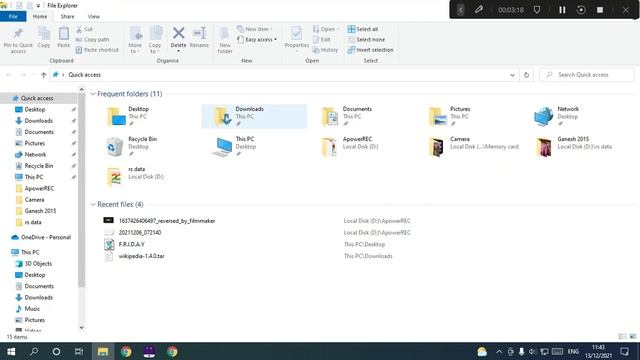Click Cut in the Clipboard group
This screenshot has height=360, width=640.
point(84,29)
